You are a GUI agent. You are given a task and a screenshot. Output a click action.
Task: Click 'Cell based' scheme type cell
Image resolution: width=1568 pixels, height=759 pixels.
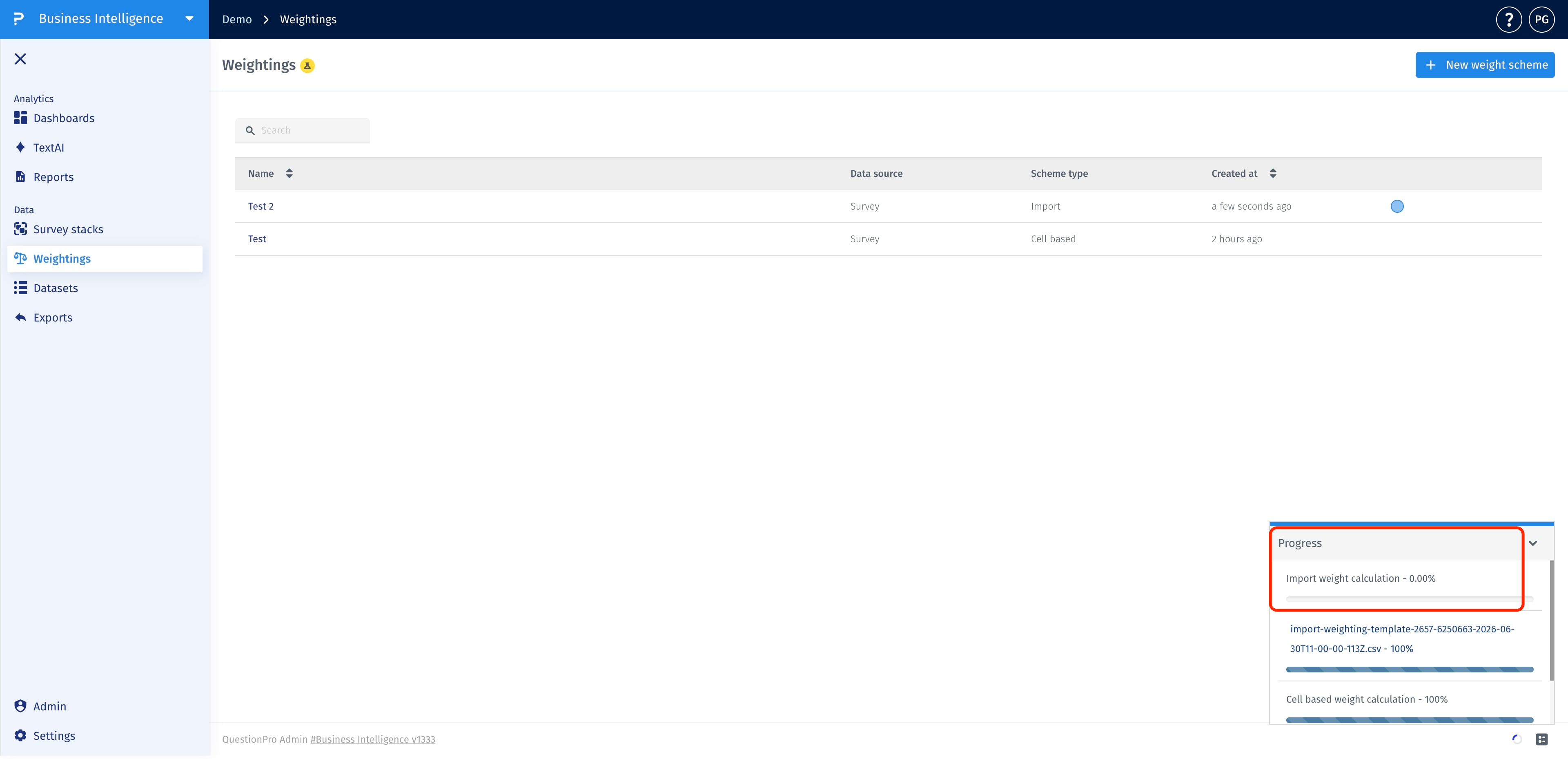coord(1053,239)
